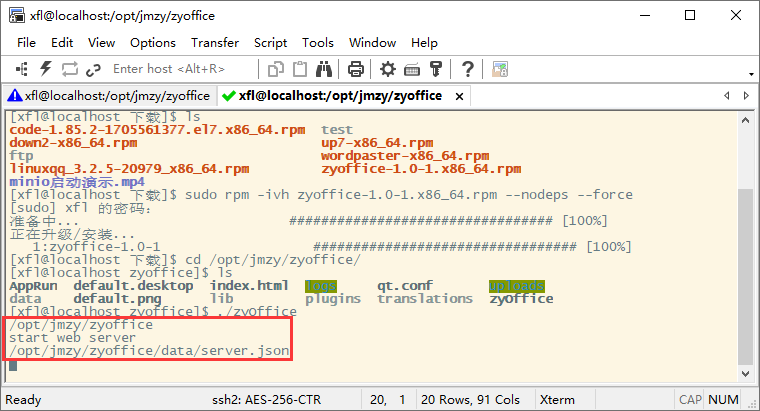Viewport: 760px width, 411px height.
Task: Click the Copy toolbar icon
Action: (x=276, y=69)
